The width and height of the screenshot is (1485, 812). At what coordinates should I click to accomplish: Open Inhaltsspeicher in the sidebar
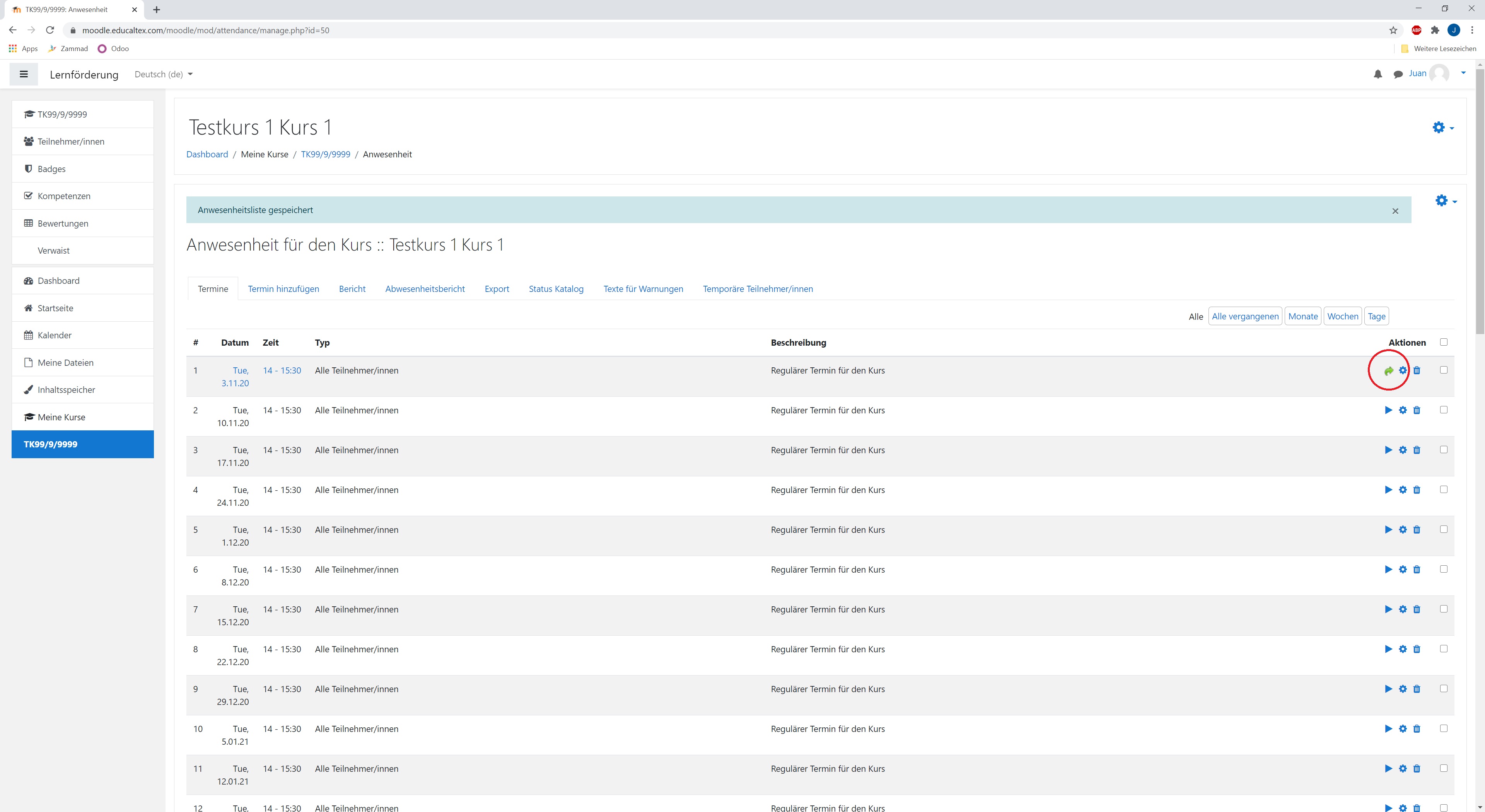[x=82, y=390]
